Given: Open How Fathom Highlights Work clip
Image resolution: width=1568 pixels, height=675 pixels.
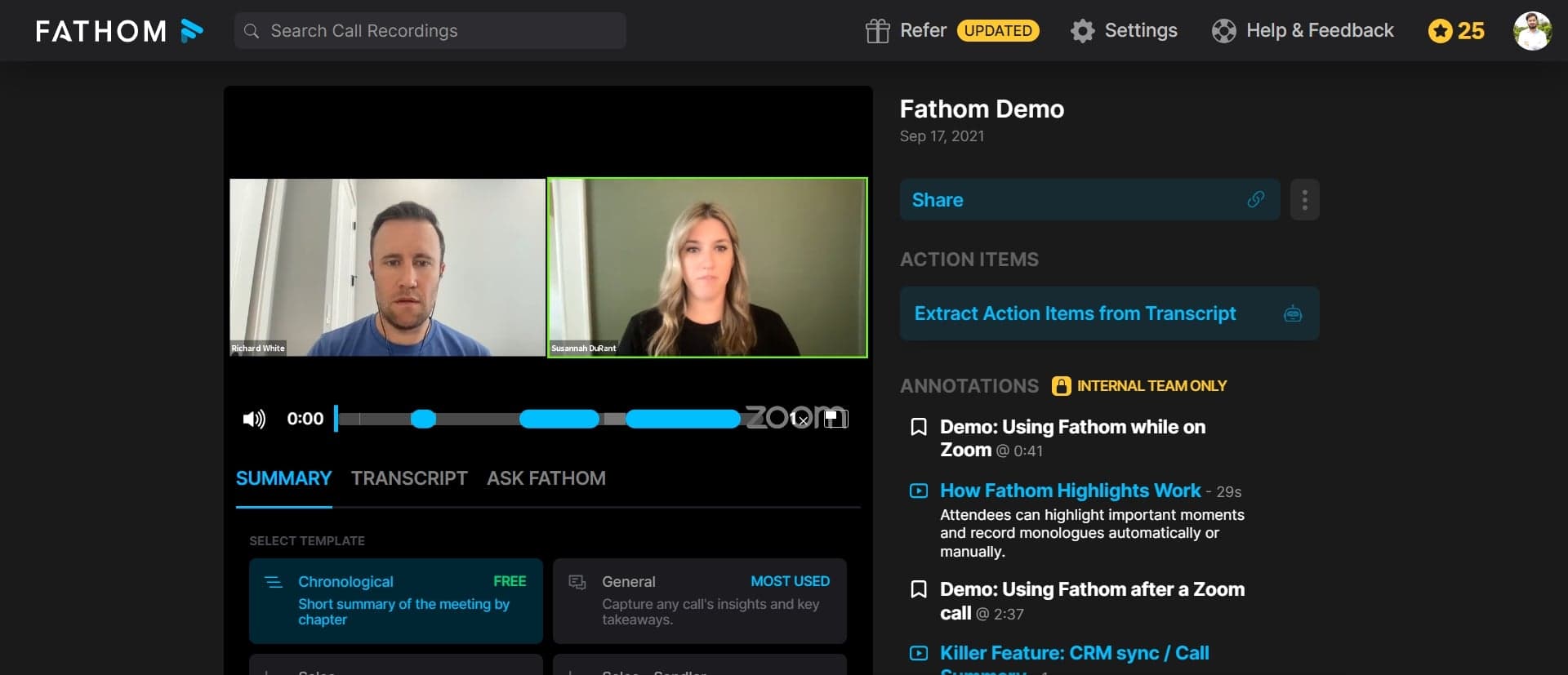Looking at the screenshot, I should 1070,491.
